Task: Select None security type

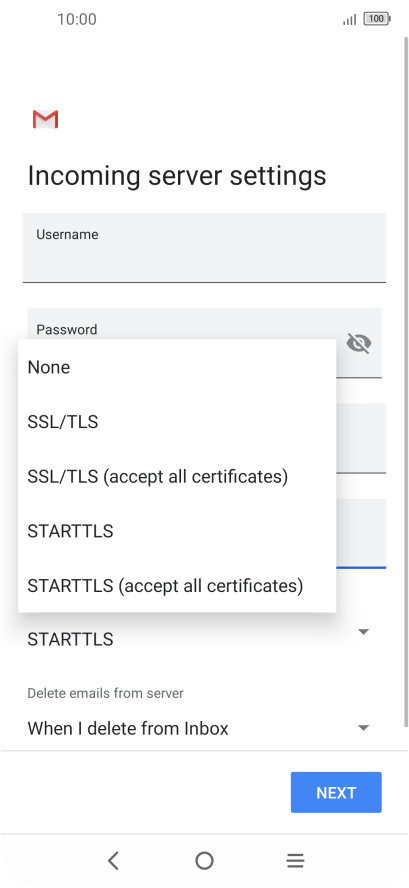Action: (177, 368)
